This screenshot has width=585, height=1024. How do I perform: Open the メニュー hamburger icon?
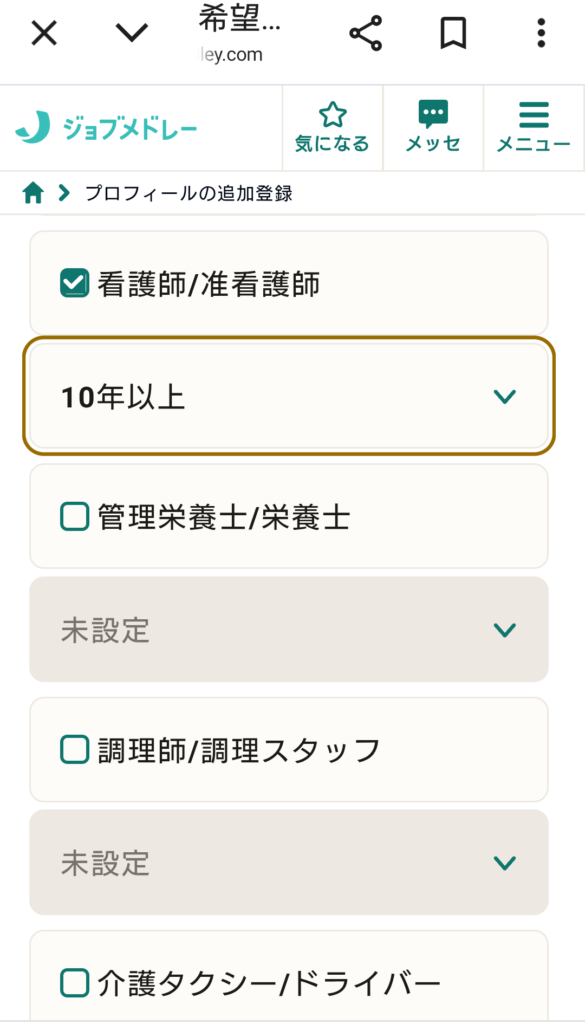533,113
